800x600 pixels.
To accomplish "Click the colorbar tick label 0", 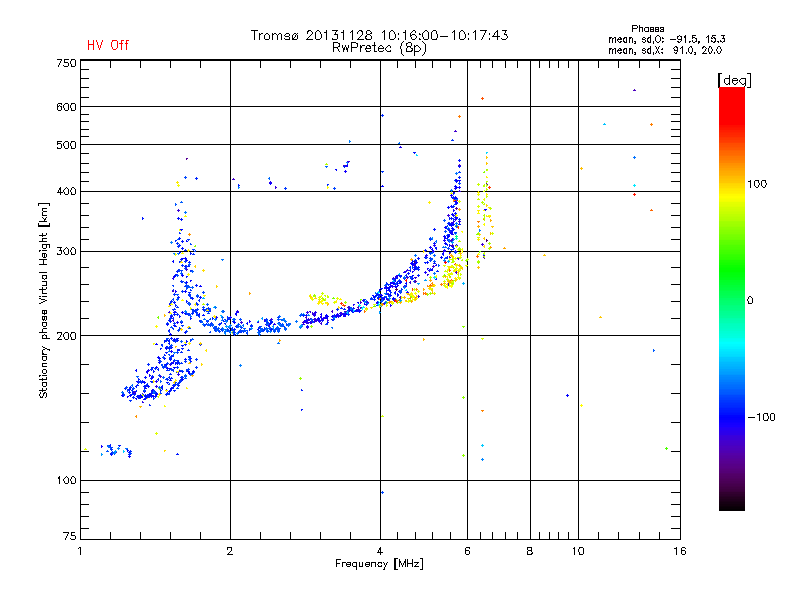I will [x=749, y=301].
